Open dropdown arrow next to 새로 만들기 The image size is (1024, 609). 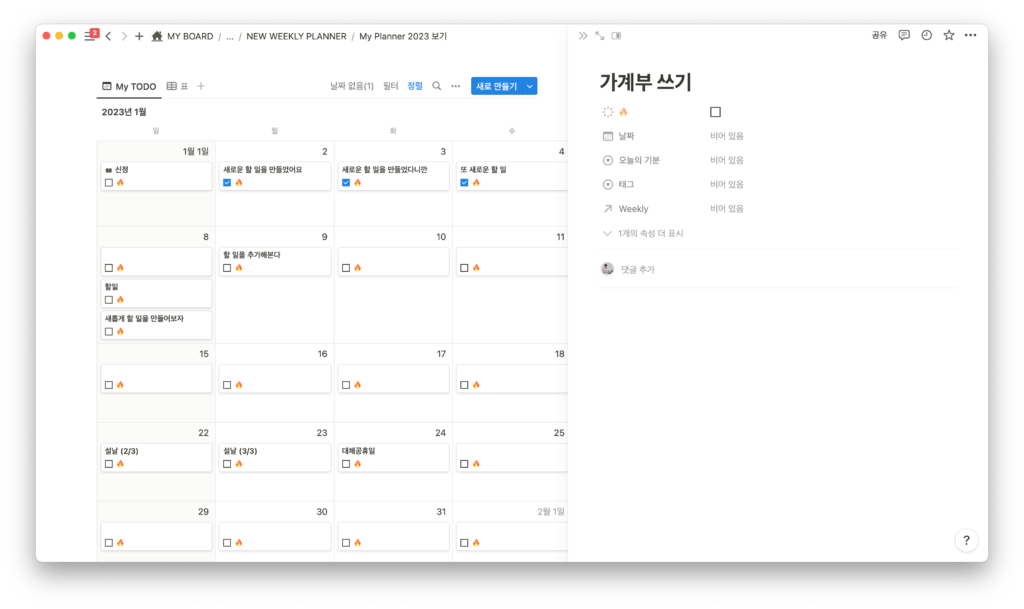click(530, 87)
